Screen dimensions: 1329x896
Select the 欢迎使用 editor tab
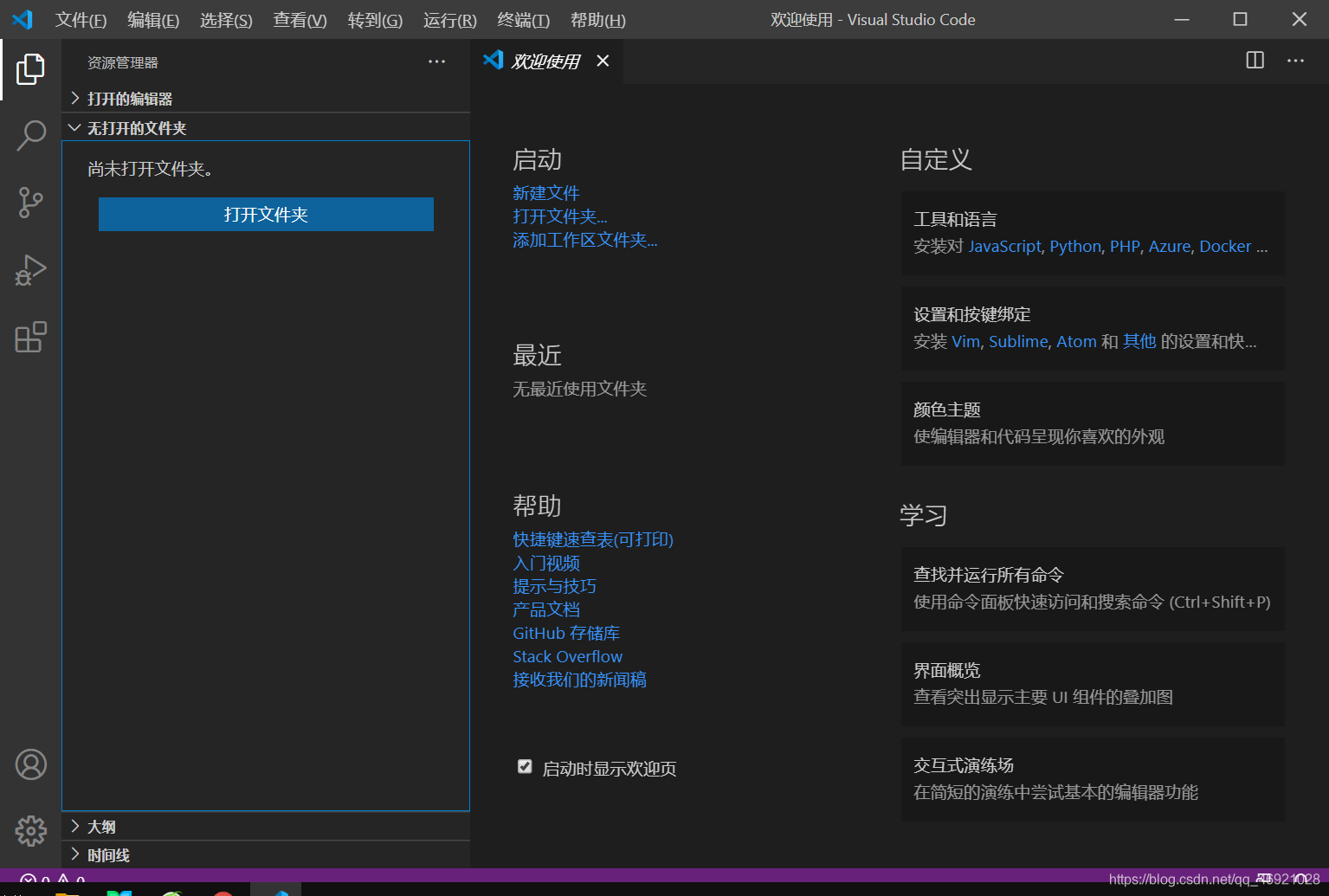[x=547, y=61]
